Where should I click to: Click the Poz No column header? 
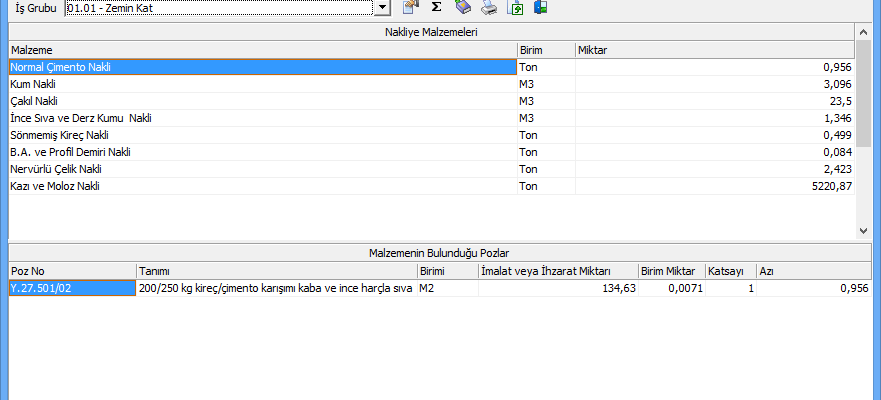(x=72, y=271)
